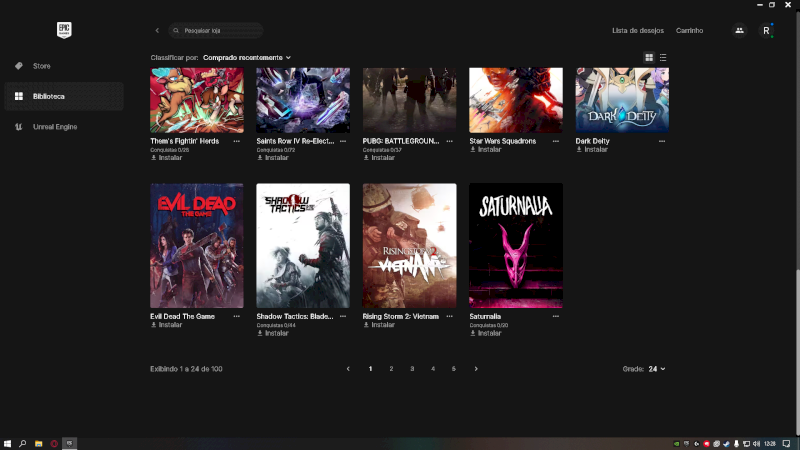
Task: Click the vertical scrollbar thumb
Action: (797, 352)
